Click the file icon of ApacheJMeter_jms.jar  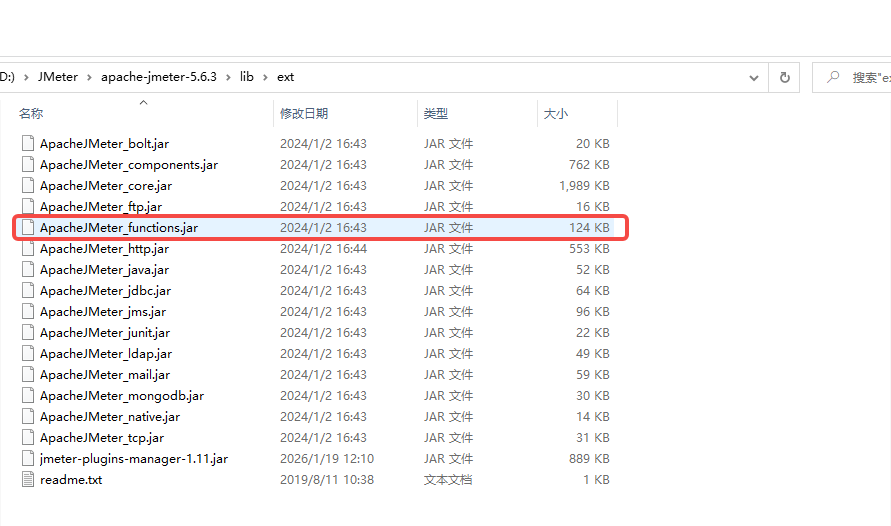coord(28,311)
